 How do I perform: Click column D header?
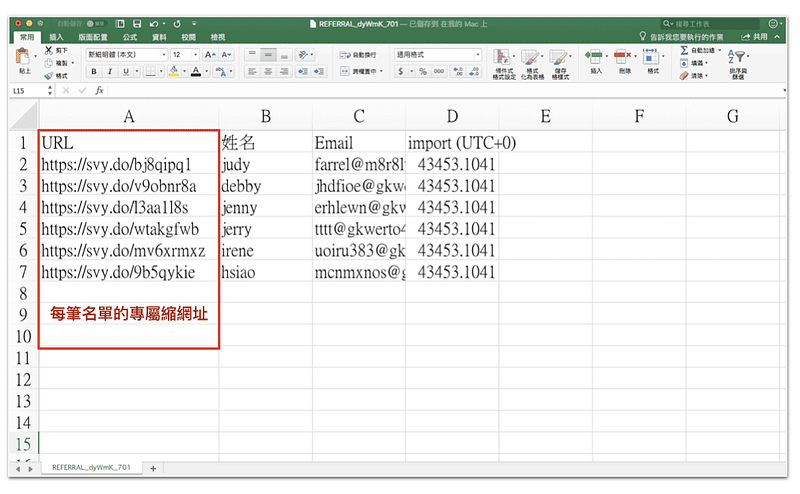point(452,116)
